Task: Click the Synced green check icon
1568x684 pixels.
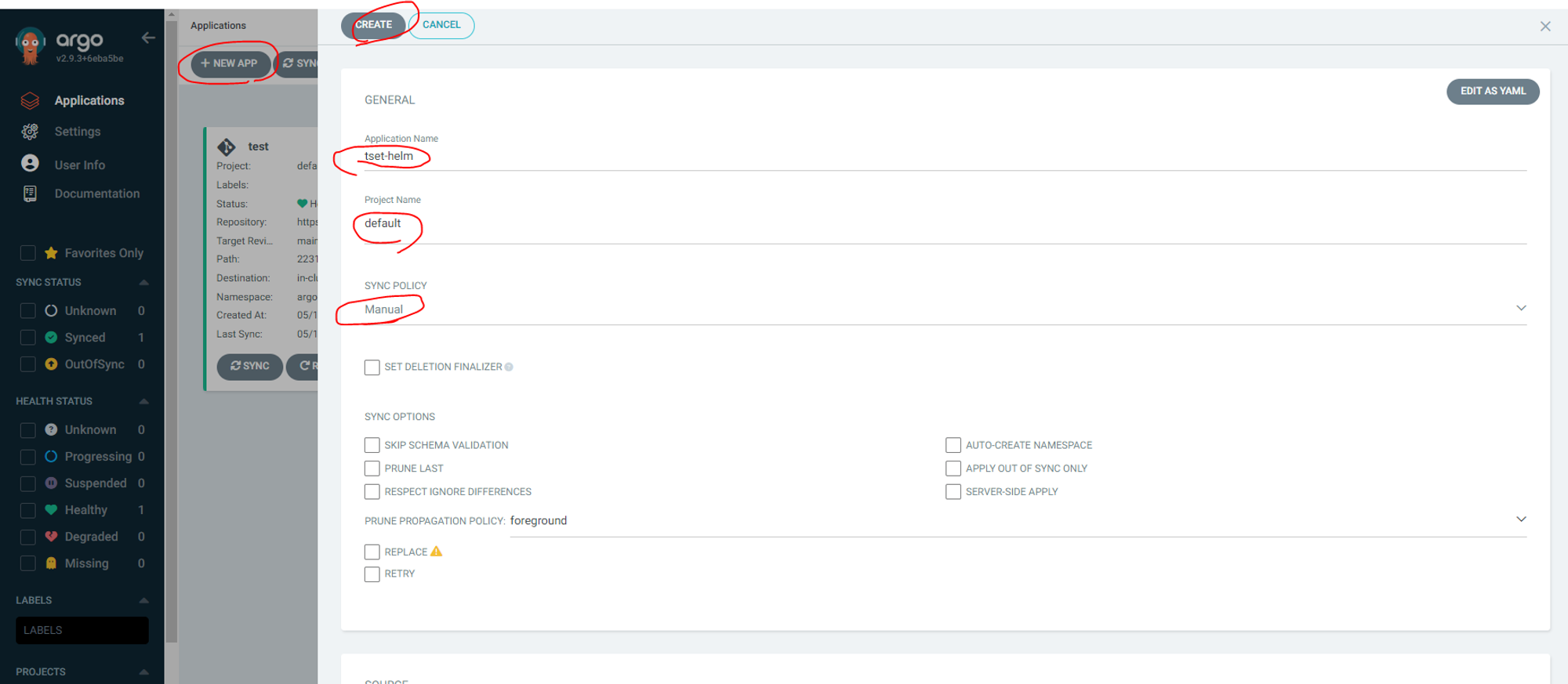Action: pos(51,337)
